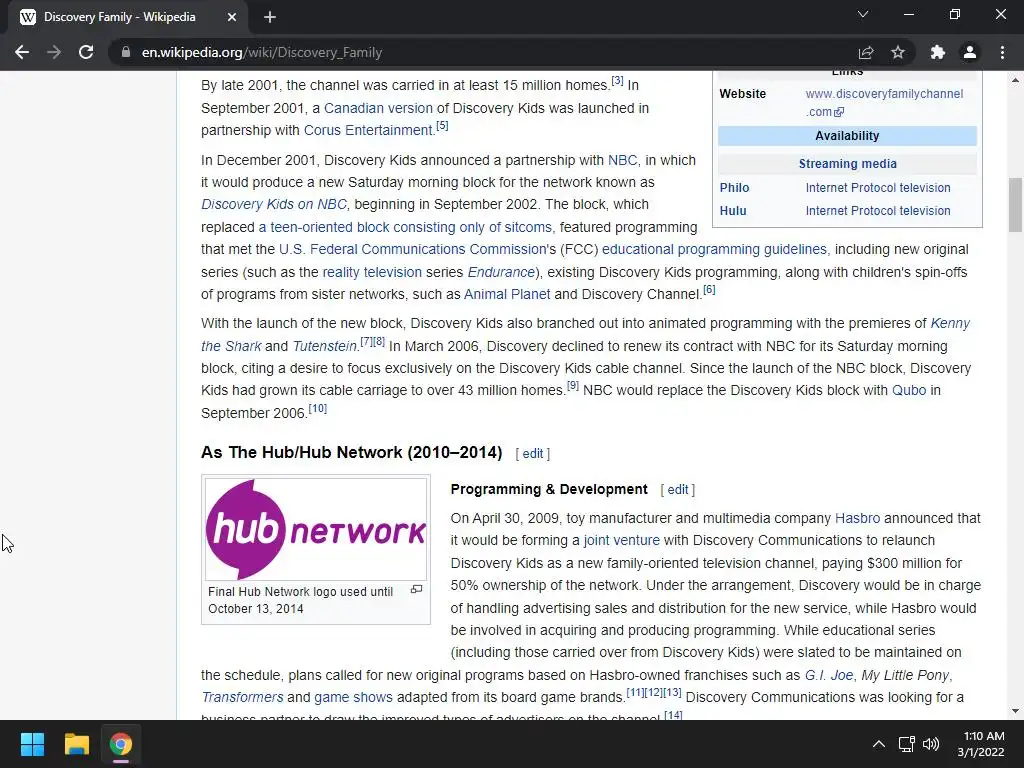Edit the As The Hub/Hub Network section

[533, 454]
